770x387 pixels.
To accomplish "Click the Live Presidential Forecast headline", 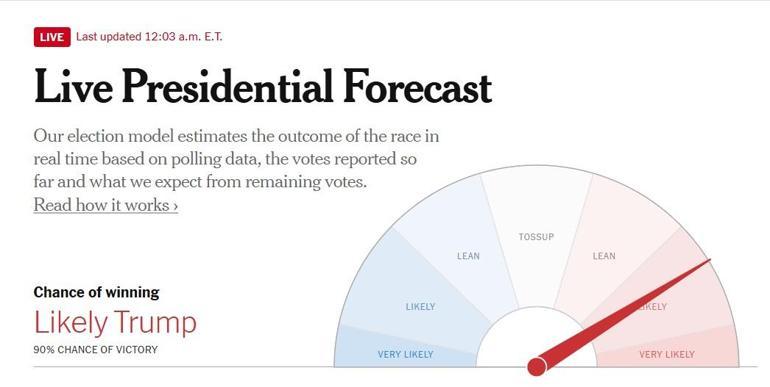I will coord(263,86).
